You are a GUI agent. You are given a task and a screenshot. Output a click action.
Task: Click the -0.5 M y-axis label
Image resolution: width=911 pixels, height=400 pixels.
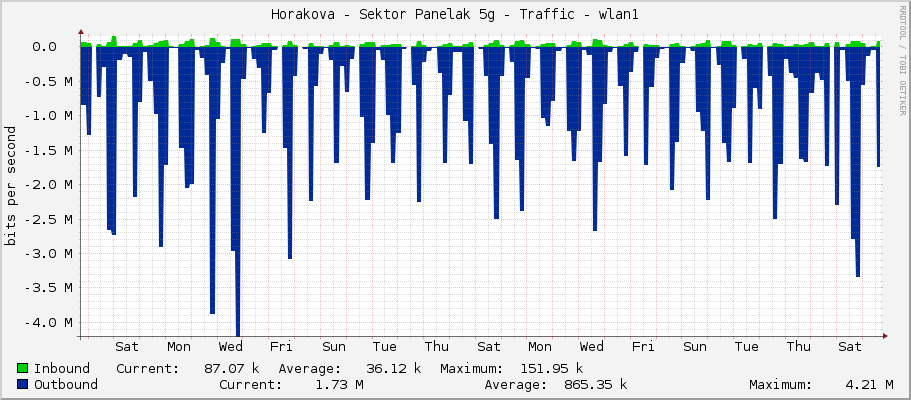49,81
